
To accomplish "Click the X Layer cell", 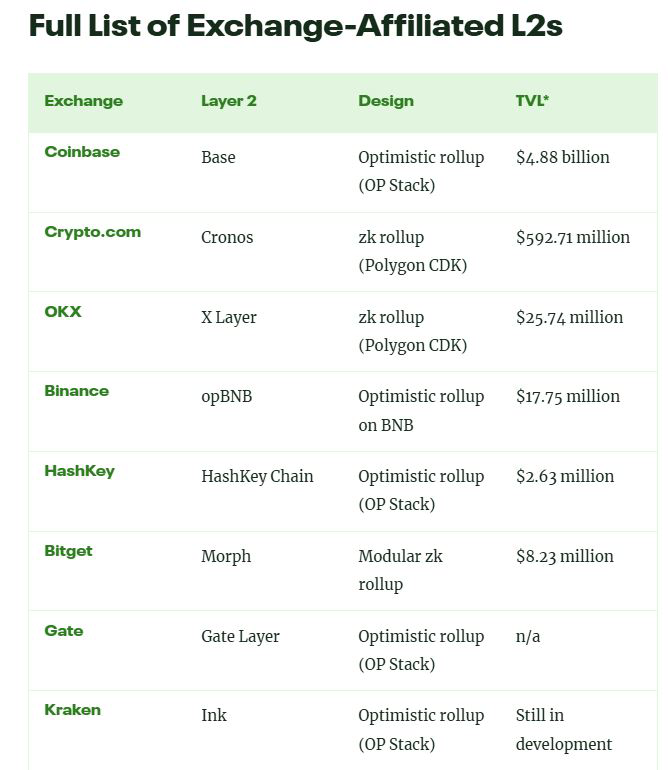I will click(229, 317).
